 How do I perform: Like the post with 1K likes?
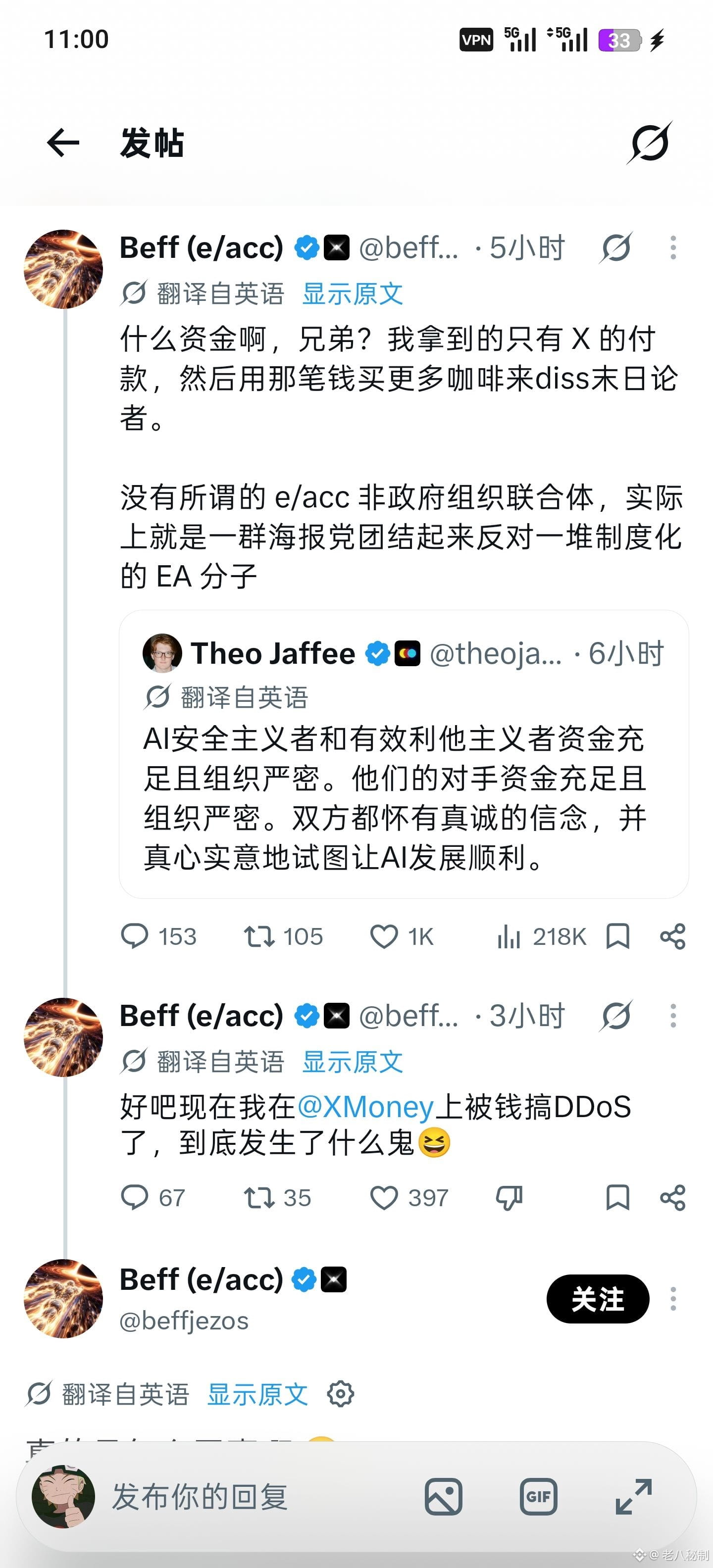point(402,936)
